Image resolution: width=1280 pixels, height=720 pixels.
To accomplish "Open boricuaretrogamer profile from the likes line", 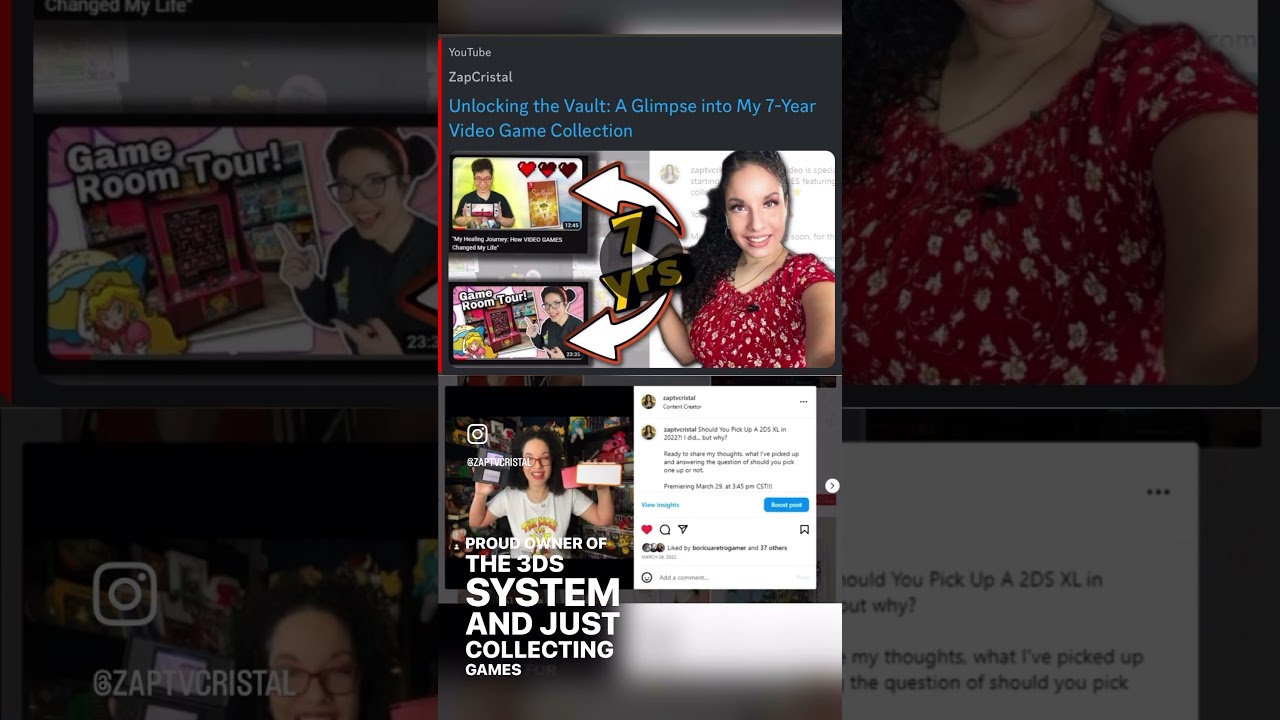I will coord(719,548).
